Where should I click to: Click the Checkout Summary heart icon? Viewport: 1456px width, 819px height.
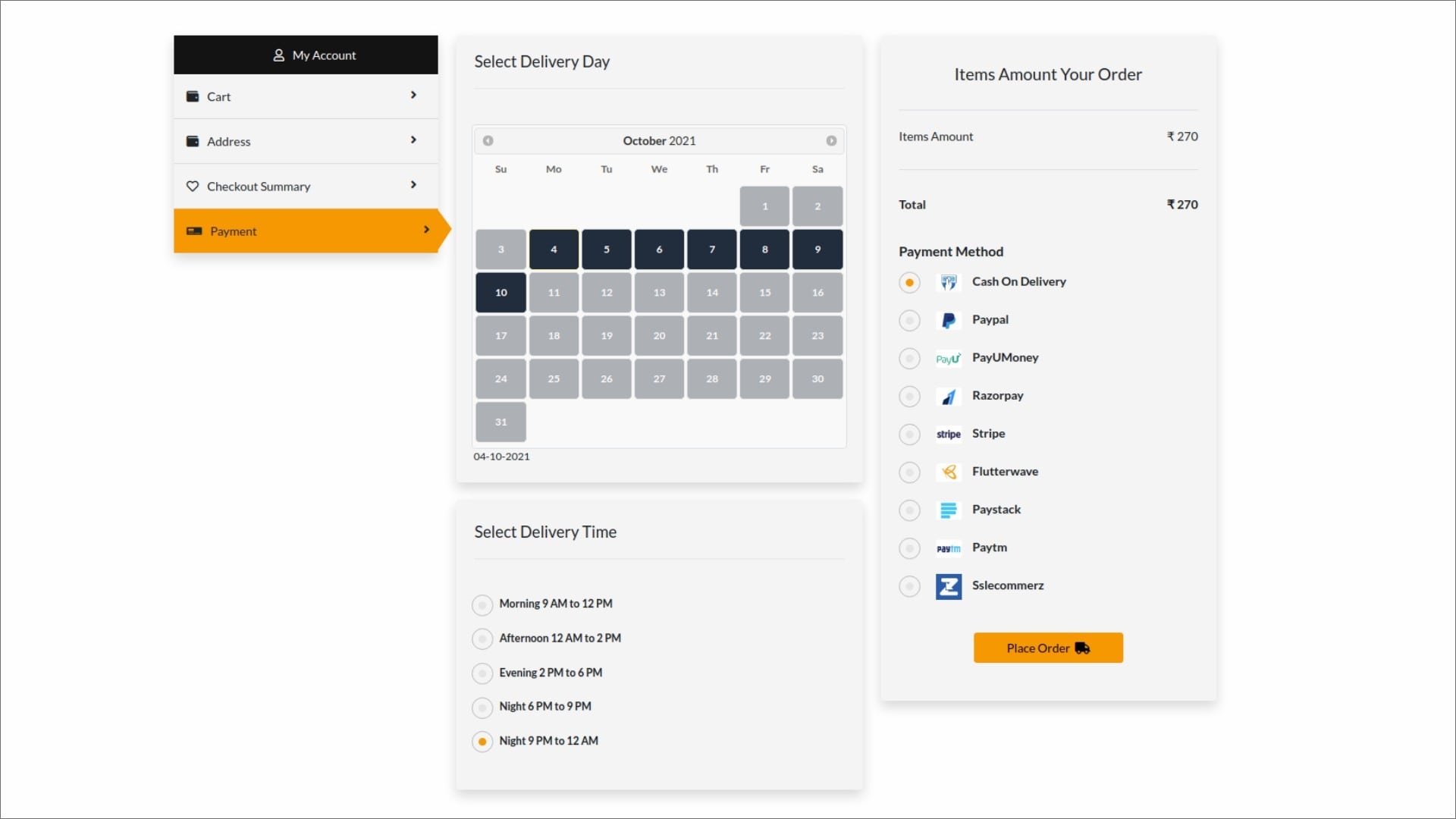tap(193, 187)
